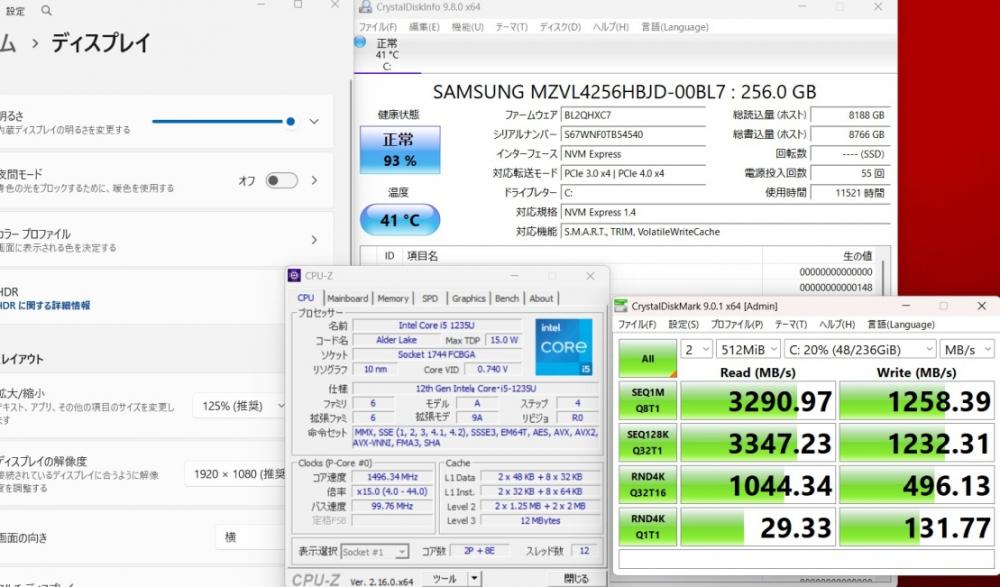Click the SAMSUNG MZVL4256HBJD-00BL7 drive title
Screen dimensions: 1000x587
click(624, 92)
